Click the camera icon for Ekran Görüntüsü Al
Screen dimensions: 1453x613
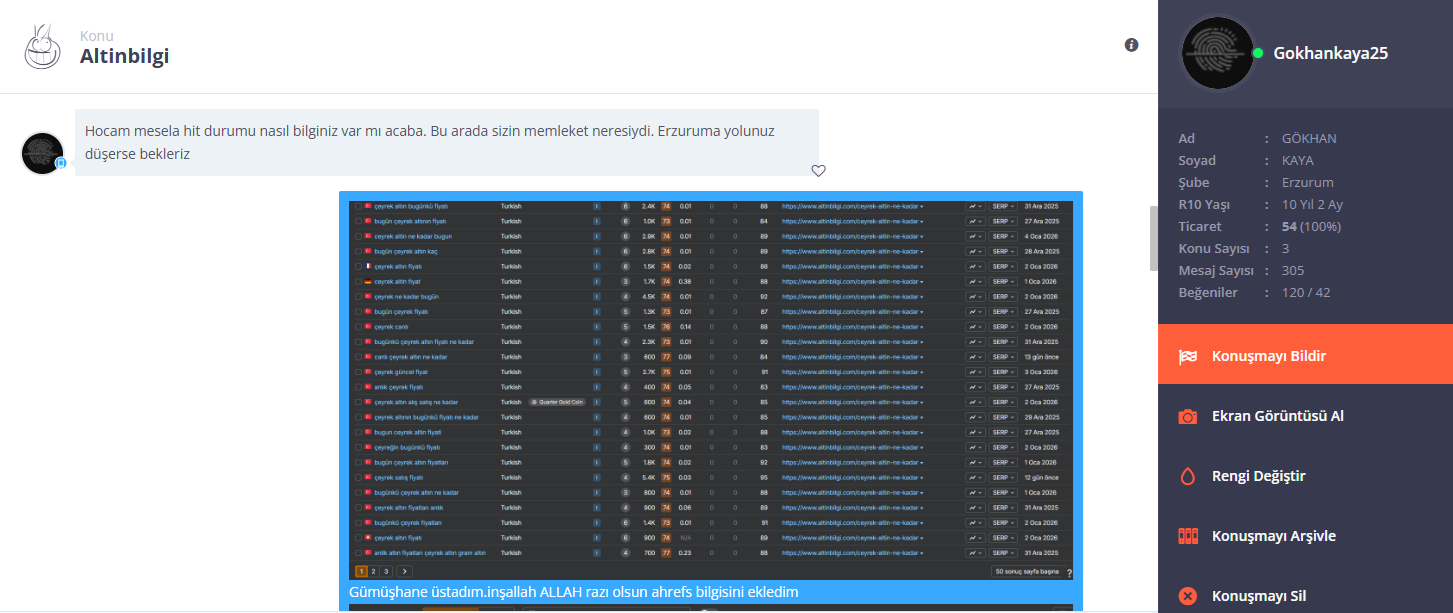pos(1187,416)
